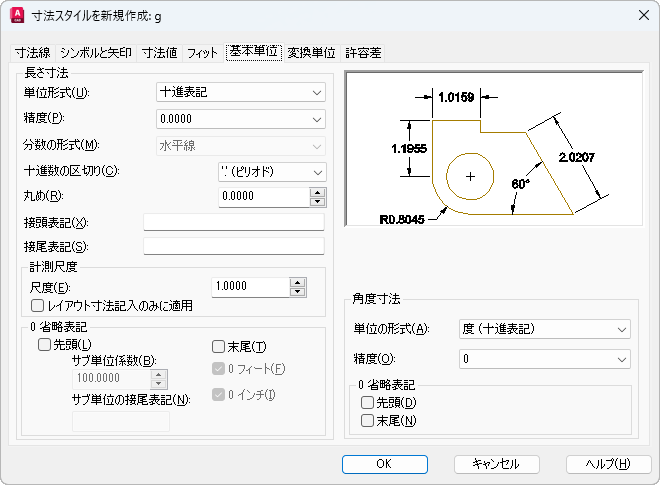Check linear 末尾(T) zero suppression
Viewport: 660px width, 485px height.
point(218,347)
